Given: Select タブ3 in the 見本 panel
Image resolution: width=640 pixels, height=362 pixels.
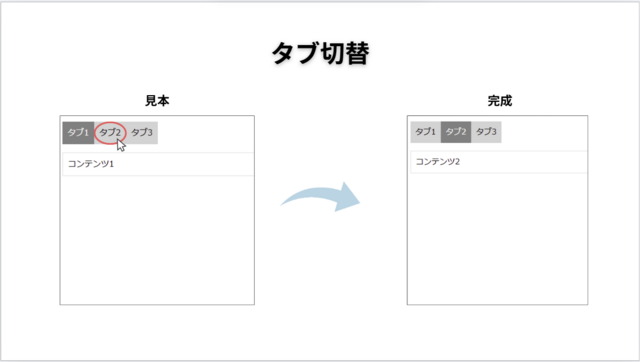Looking at the screenshot, I should click(x=142, y=133).
